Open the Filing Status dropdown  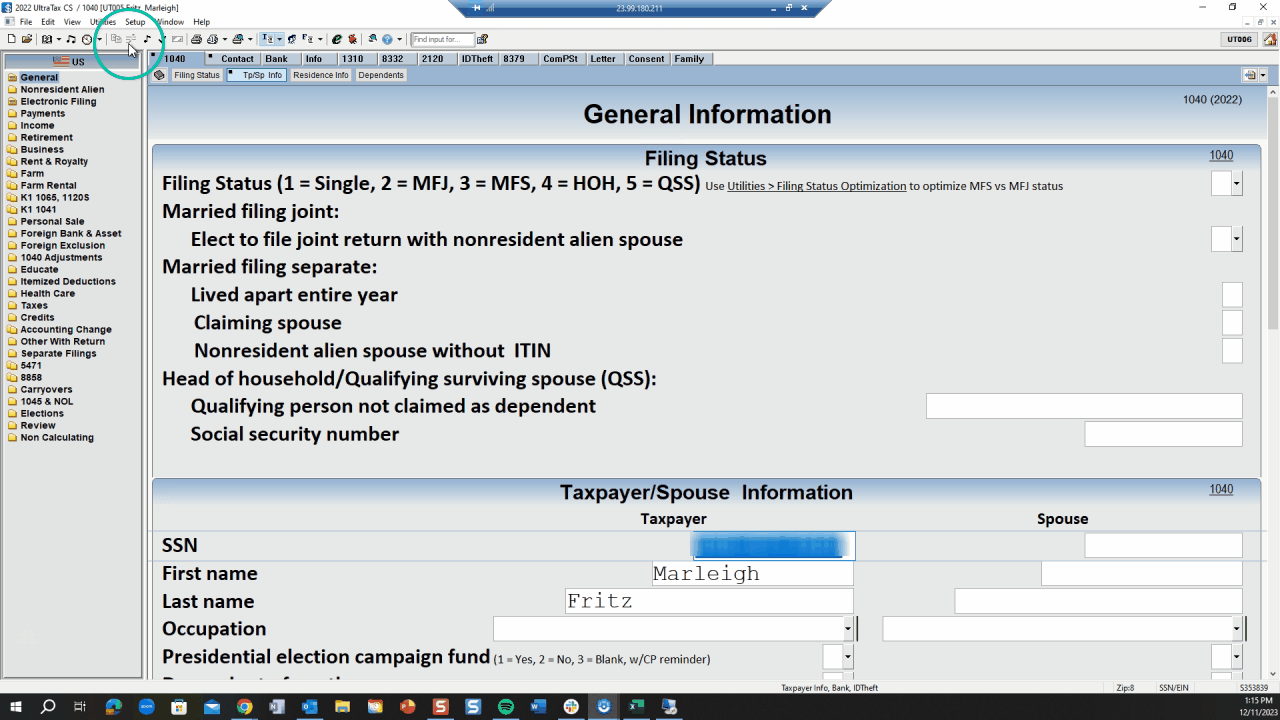pos(1226,183)
